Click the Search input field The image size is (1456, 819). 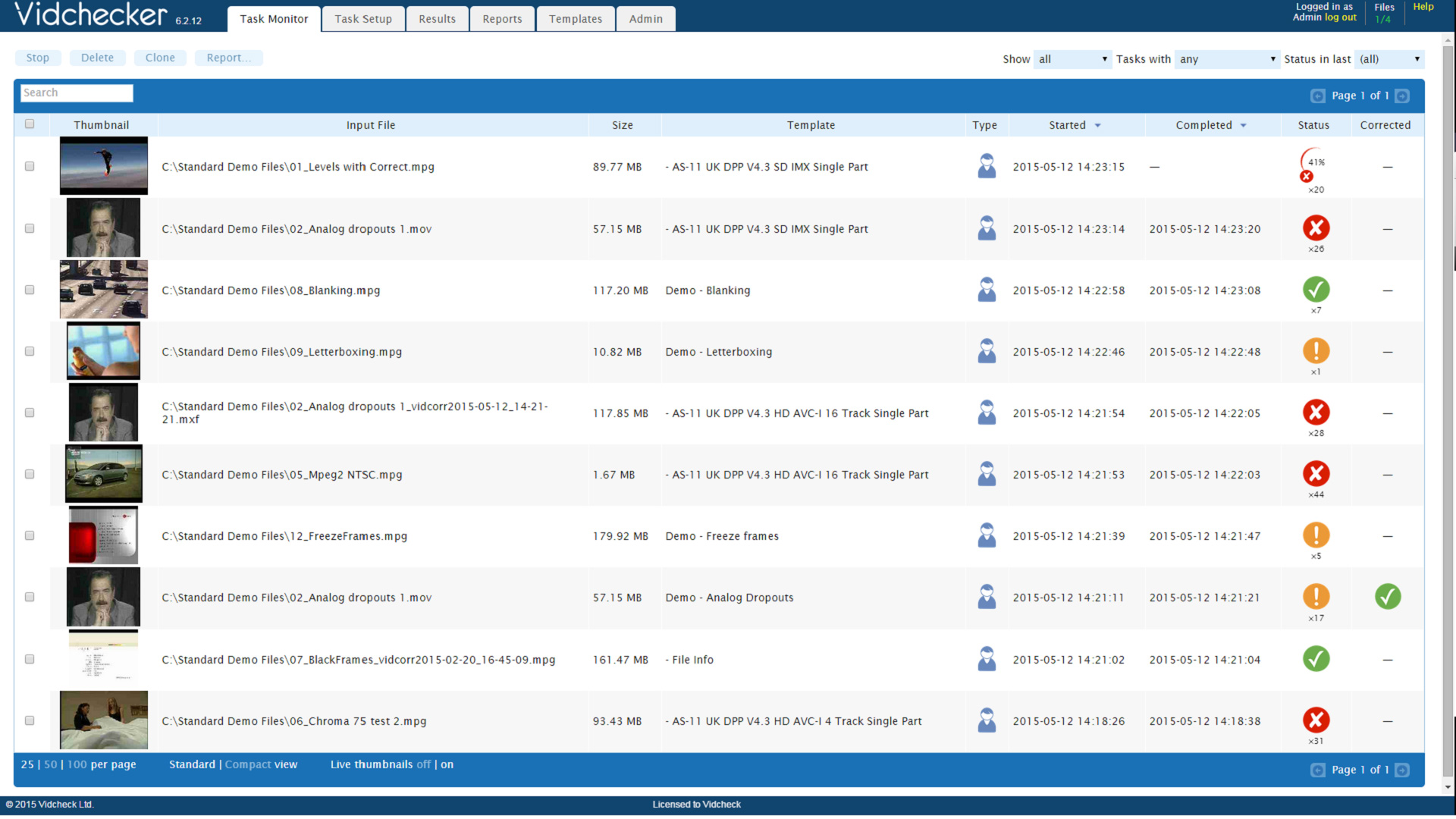(x=77, y=93)
